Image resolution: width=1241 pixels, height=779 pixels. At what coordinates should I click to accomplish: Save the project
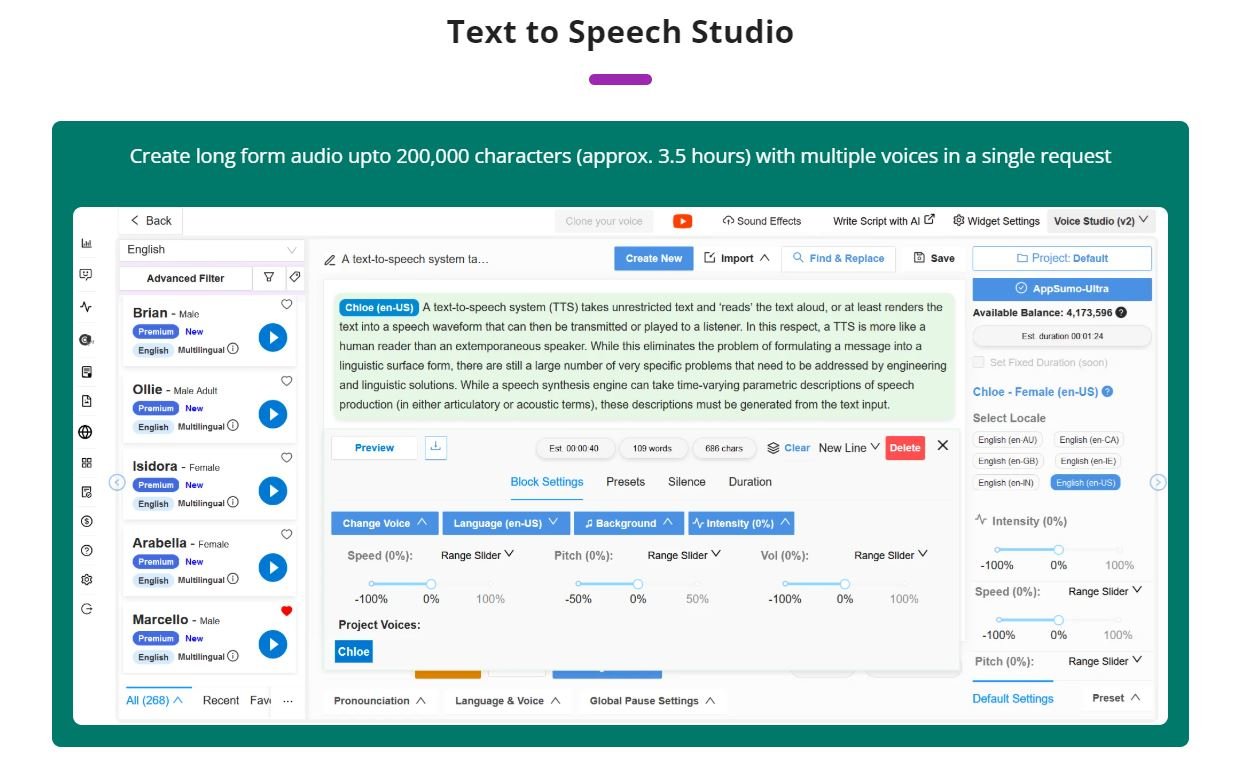tap(934, 258)
